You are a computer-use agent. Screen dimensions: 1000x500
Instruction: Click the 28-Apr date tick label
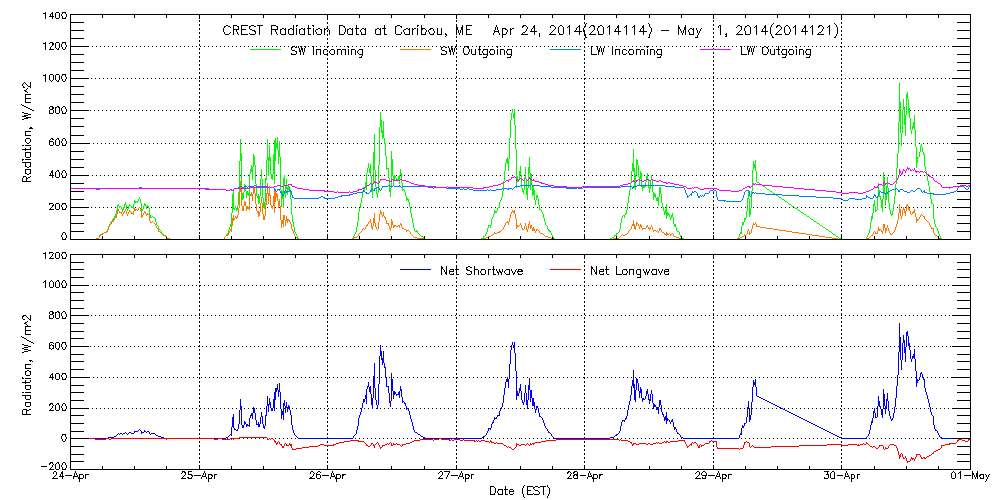click(585, 476)
